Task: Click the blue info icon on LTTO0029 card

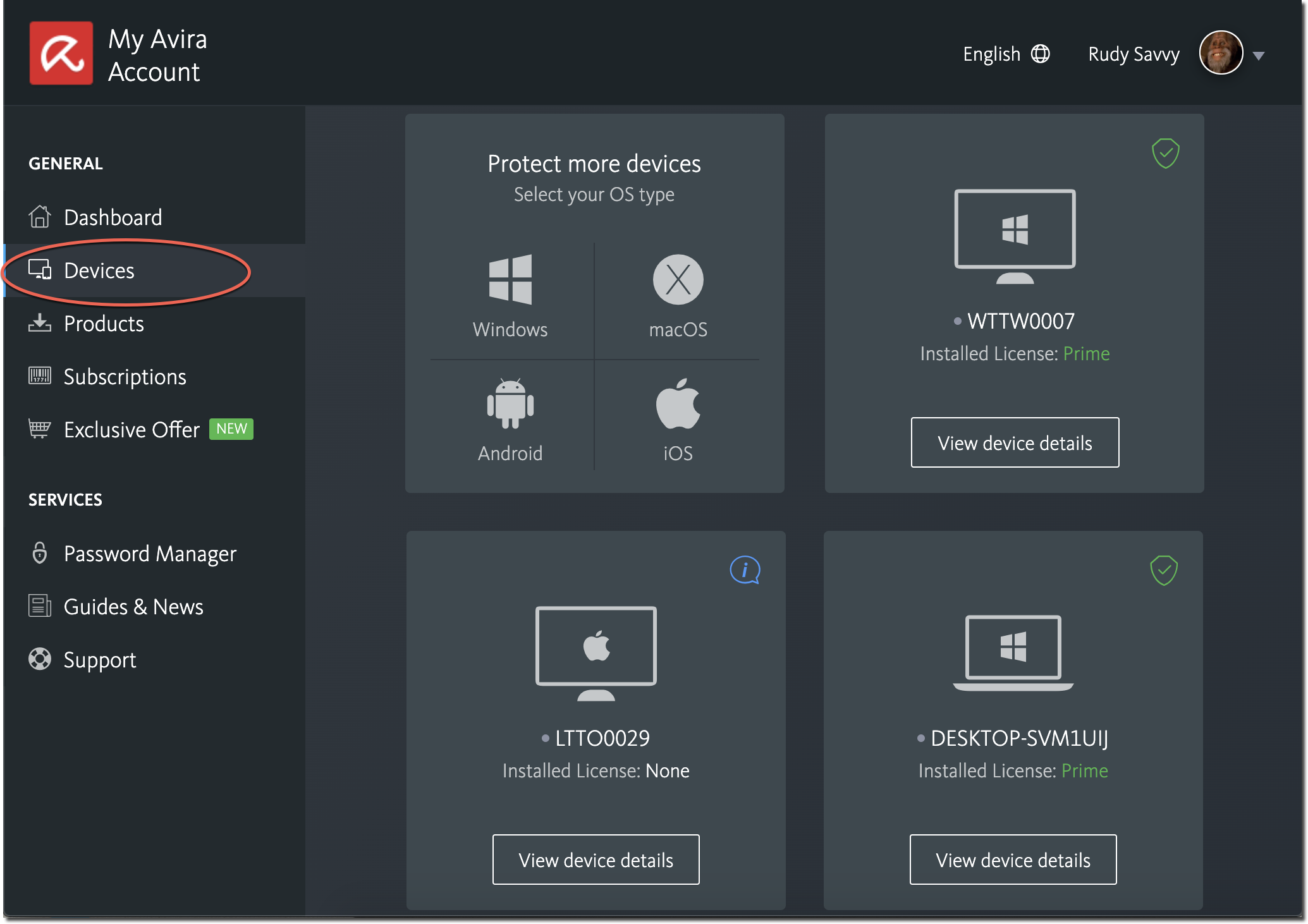Action: pyautogui.click(x=745, y=570)
